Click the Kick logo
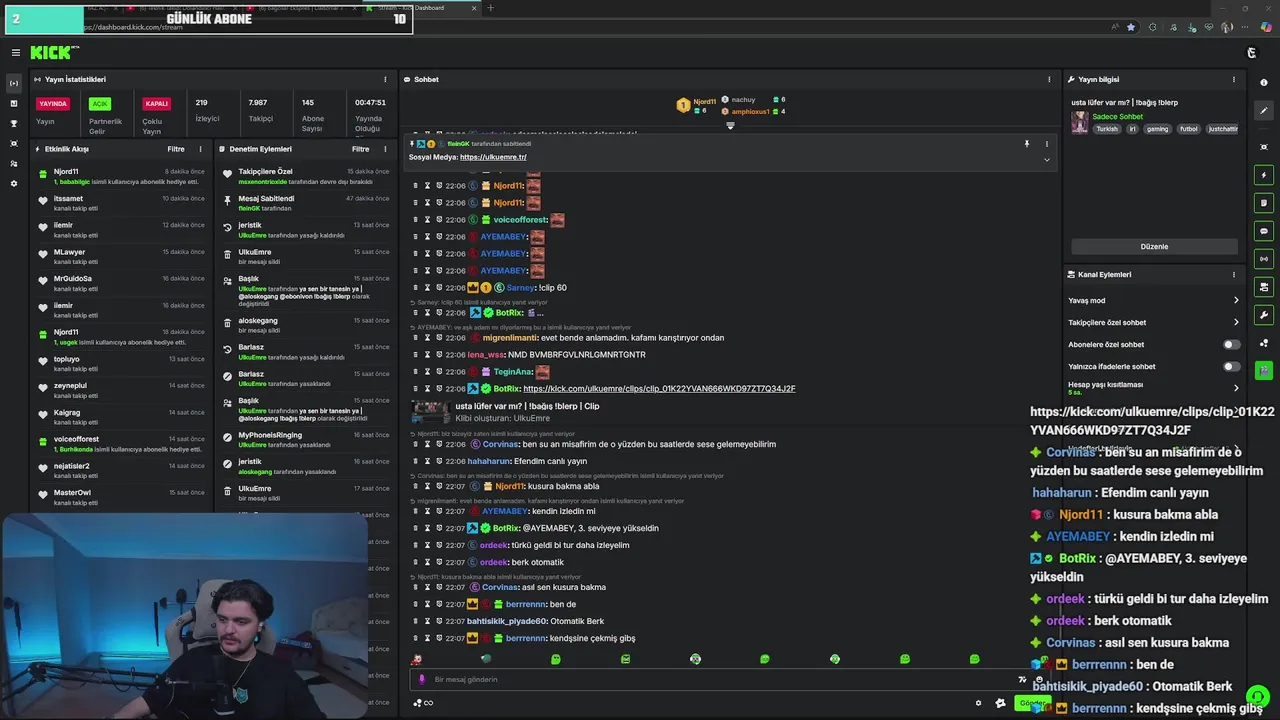The width and height of the screenshot is (1280, 720). coord(54,52)
